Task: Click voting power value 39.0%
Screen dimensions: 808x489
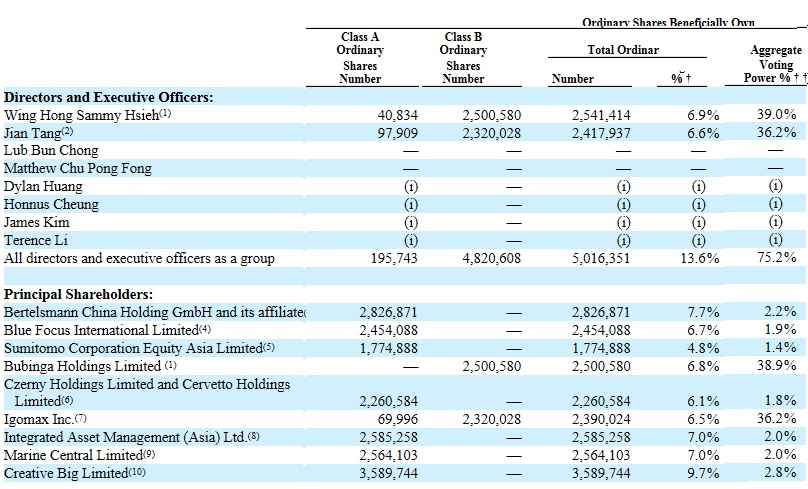Action: pyautogui.click(x=777, y=114)
